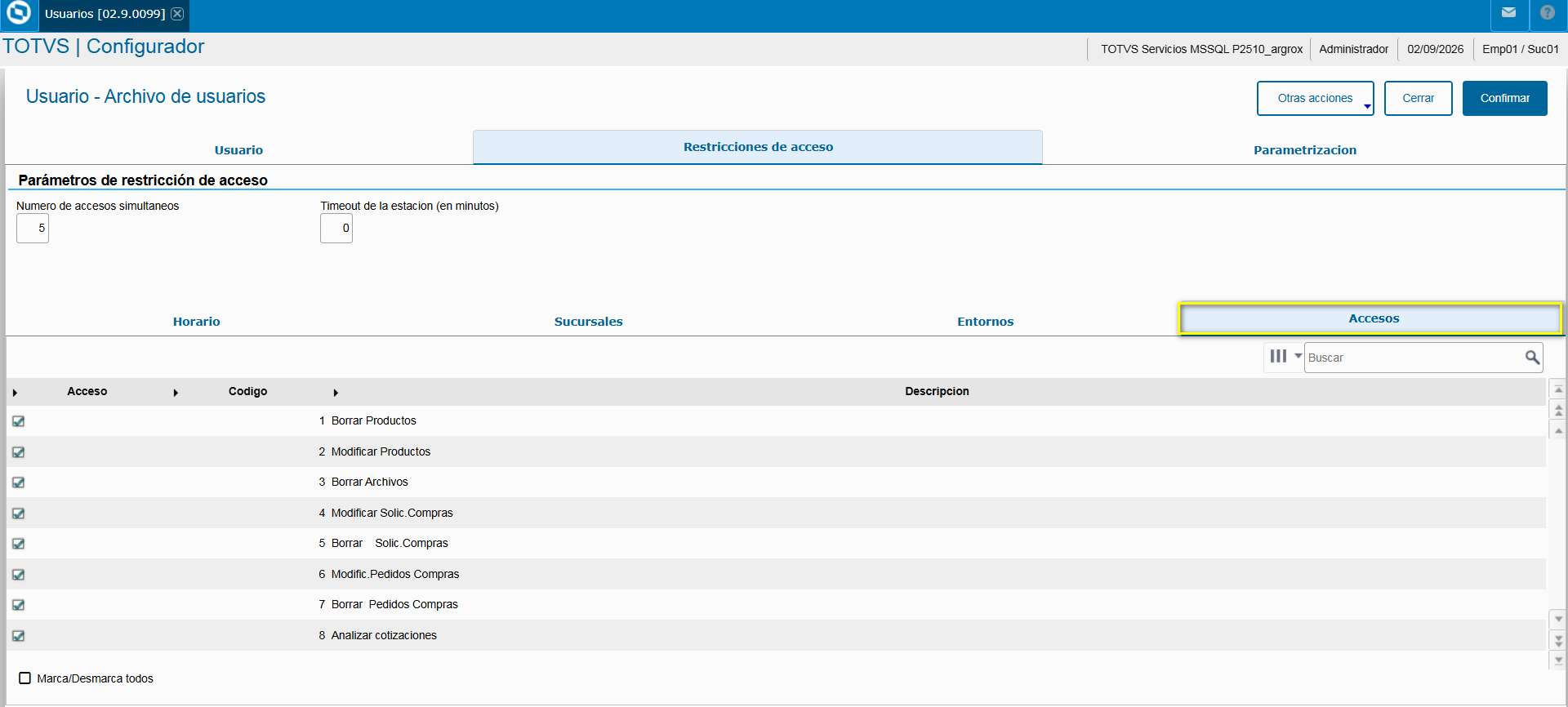Jump to first row with top arrow
Image resolution: width=1568 pixels, height=707 pixels.
point(1558,389)
